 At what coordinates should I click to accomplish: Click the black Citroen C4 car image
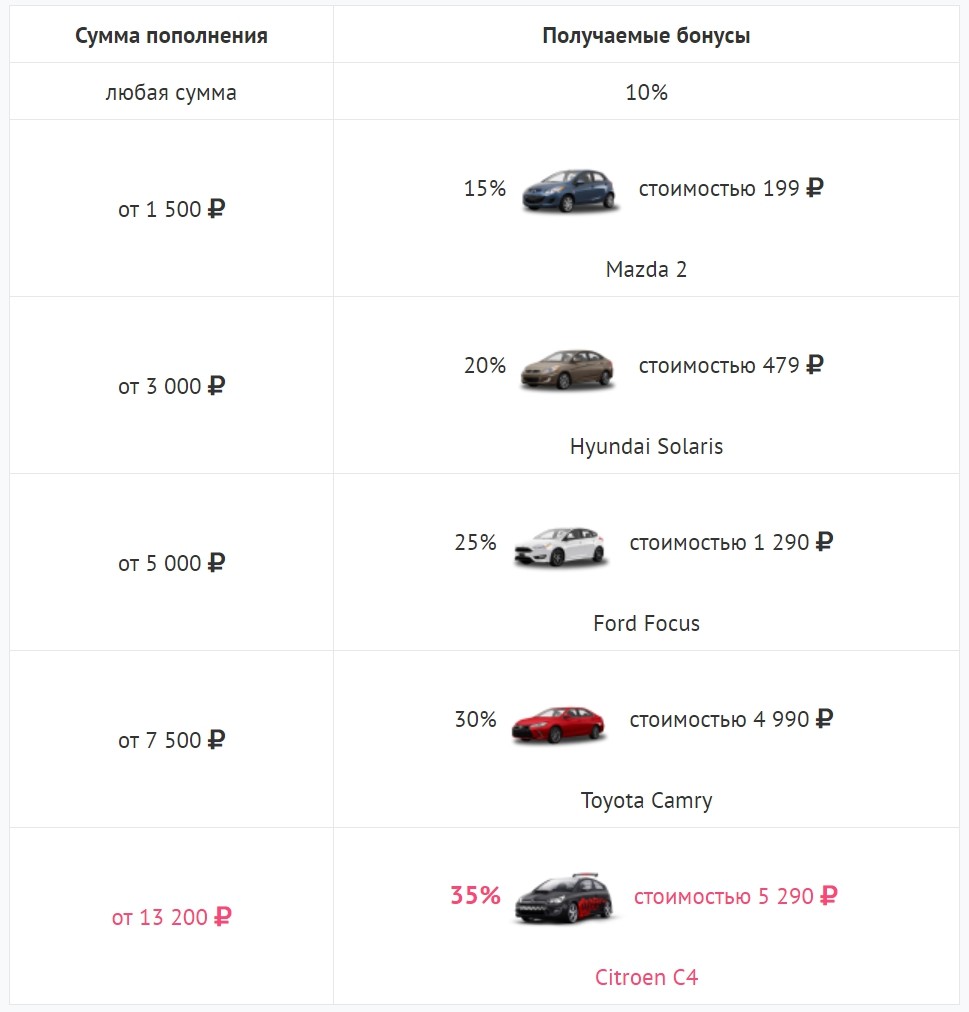click(564, 898)
